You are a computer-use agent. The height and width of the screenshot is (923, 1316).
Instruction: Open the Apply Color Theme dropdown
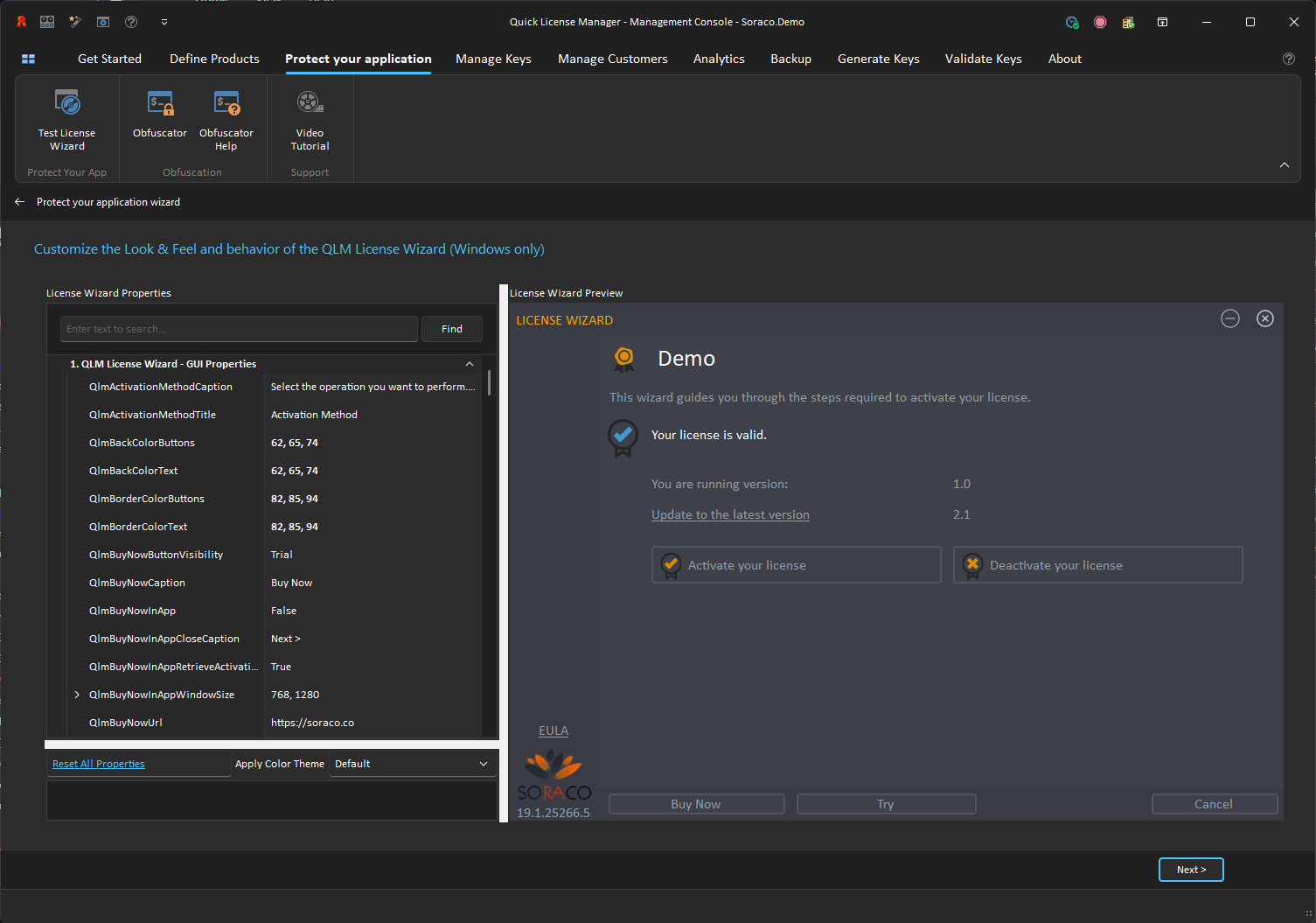[483, 764]
